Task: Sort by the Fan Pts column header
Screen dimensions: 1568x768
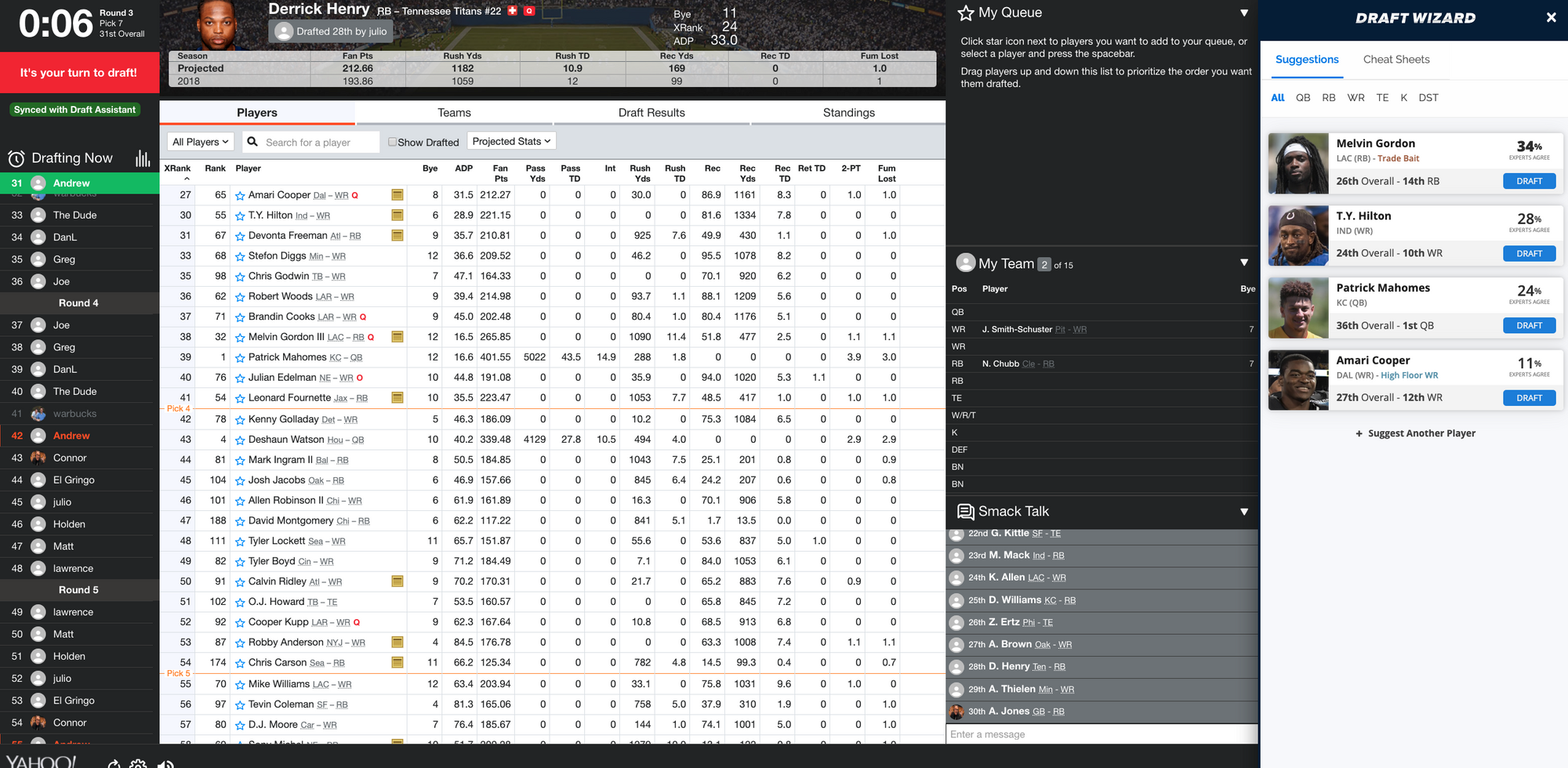Action: point(500,173)
